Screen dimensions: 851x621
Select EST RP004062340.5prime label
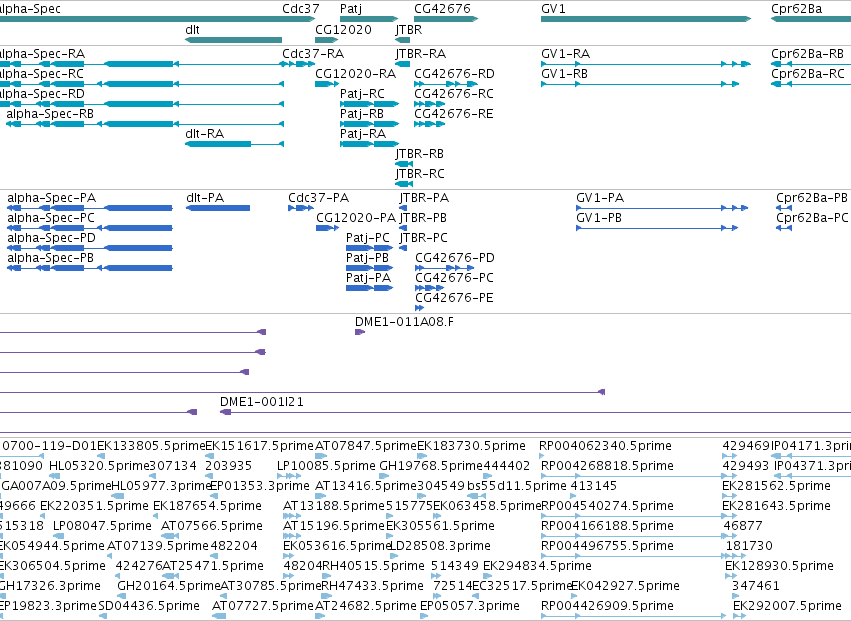click(x=606, y=446)
